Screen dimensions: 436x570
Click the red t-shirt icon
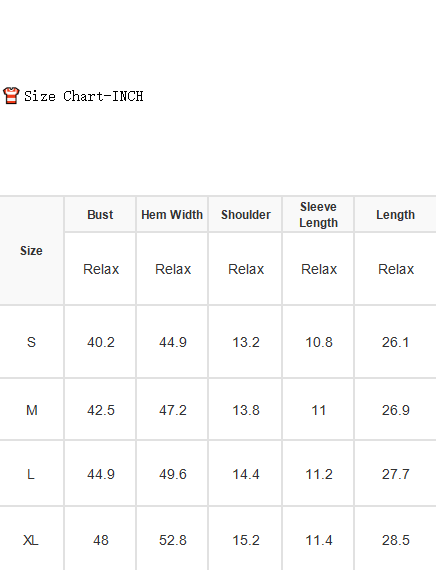(x=11, y=96)
